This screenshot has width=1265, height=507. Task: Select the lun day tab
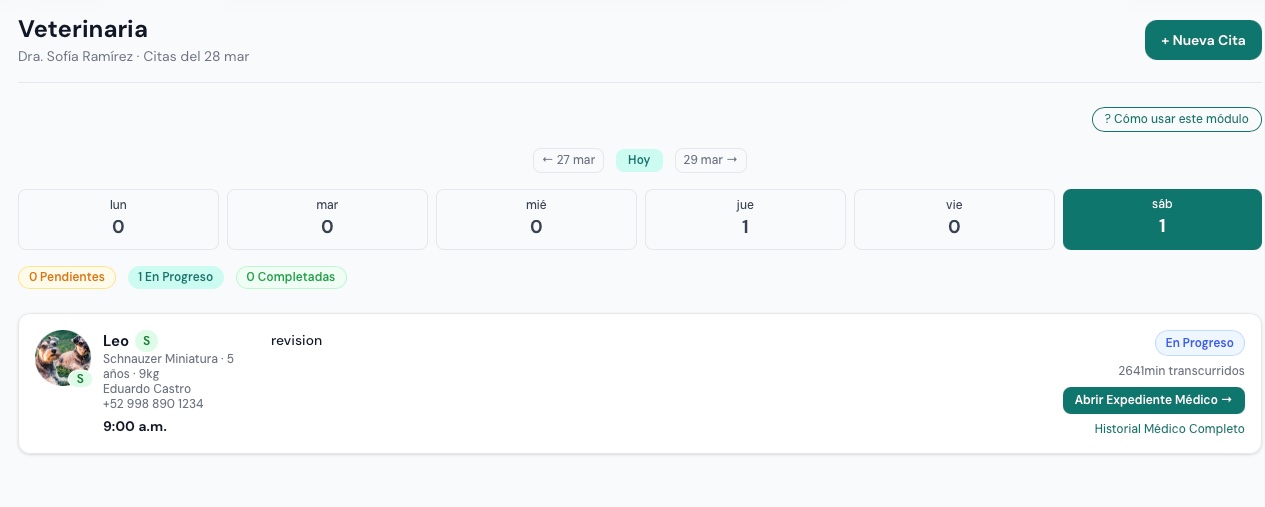point(118,219)
